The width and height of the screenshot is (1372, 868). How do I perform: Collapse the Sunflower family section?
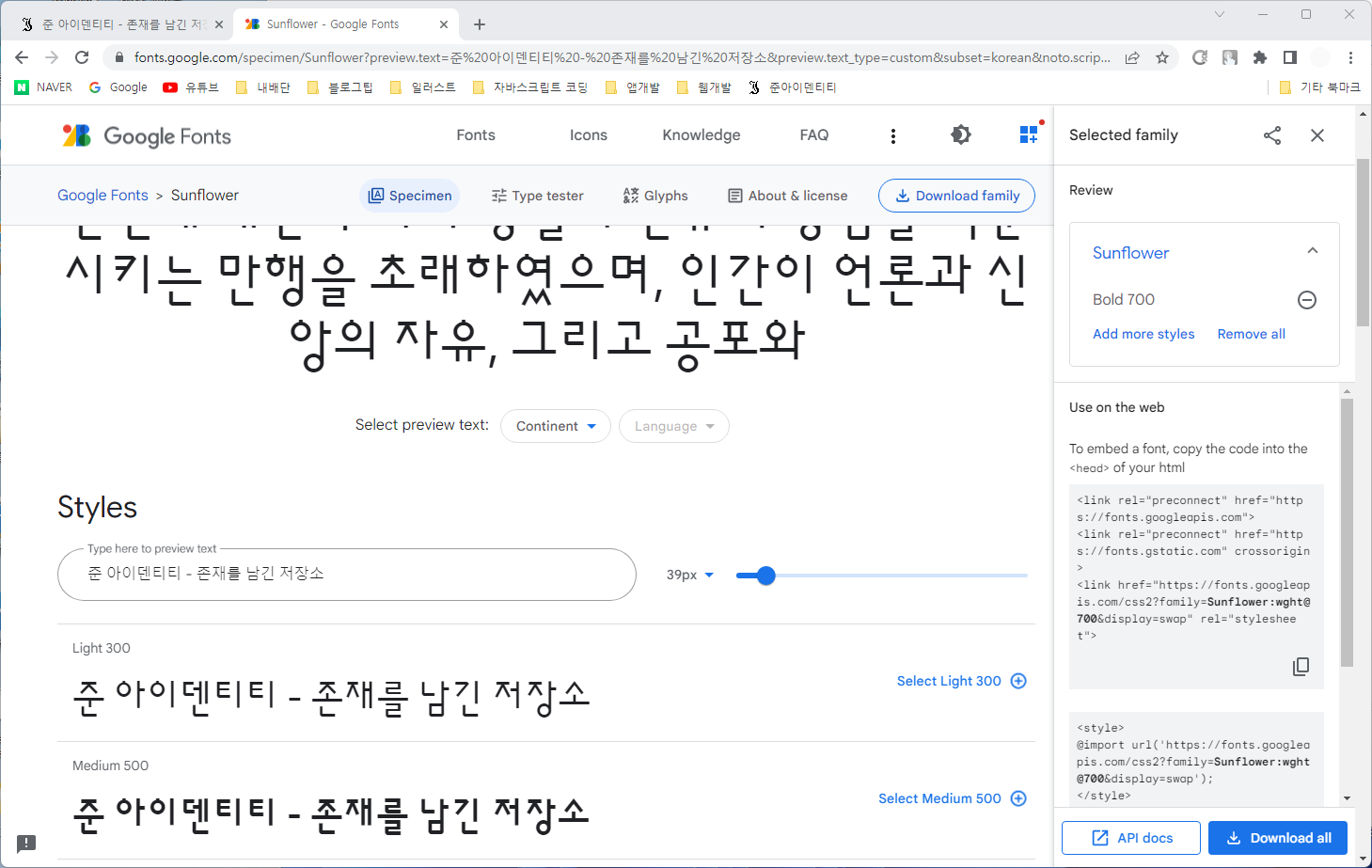pos(1313,251)
